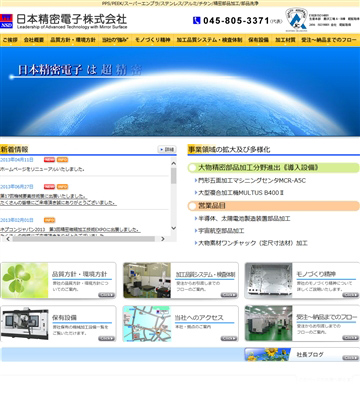This screenshot has height=396, width=360.
Task: Open the ネプコンジャパン2013 news link
Action: 70,230
